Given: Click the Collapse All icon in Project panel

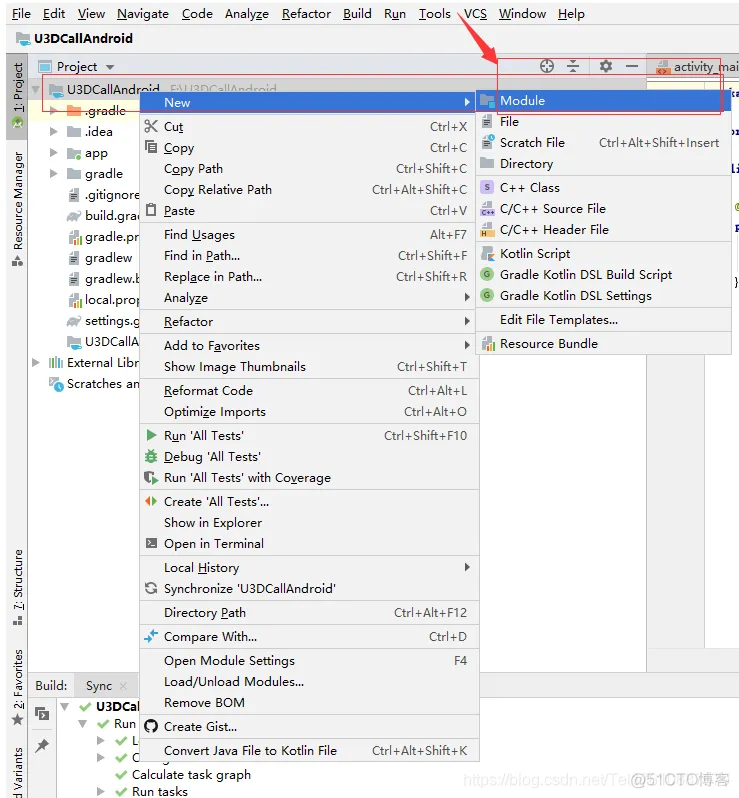Looking at the screenshot, I should [x=573, y=66].
